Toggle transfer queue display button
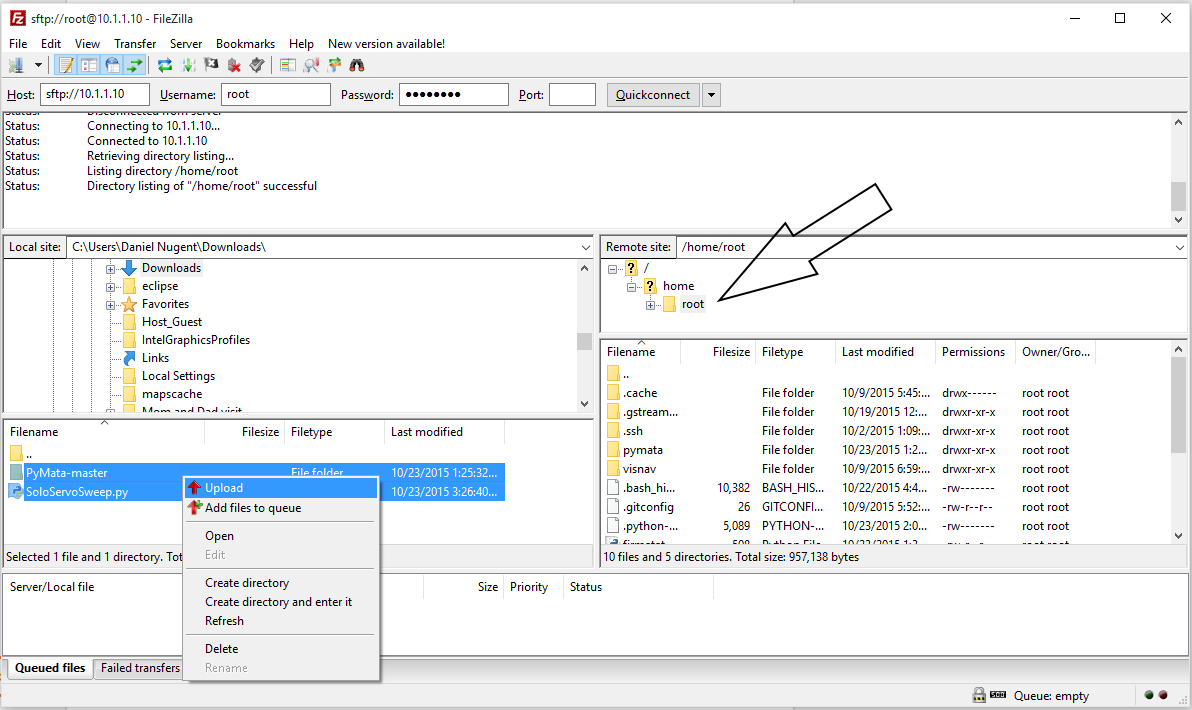Viewport: 1192px width, 710px height. click(x=135, y=65)
